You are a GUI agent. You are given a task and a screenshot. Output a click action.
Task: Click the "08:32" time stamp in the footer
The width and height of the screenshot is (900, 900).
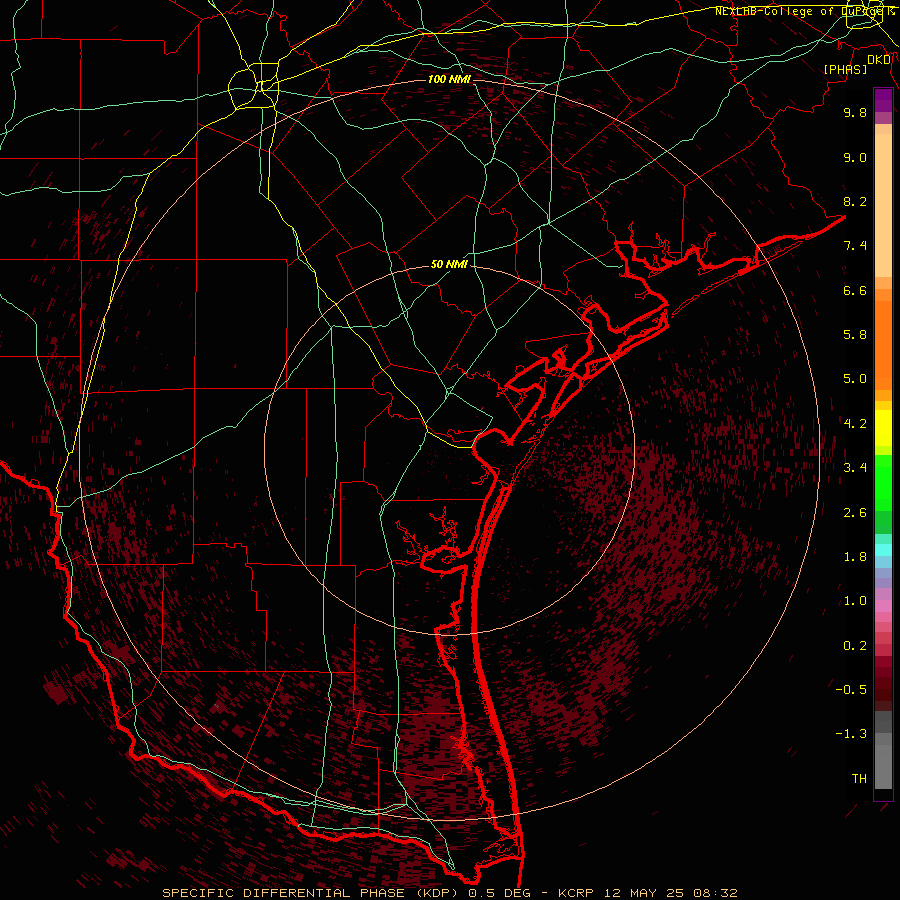715,893
